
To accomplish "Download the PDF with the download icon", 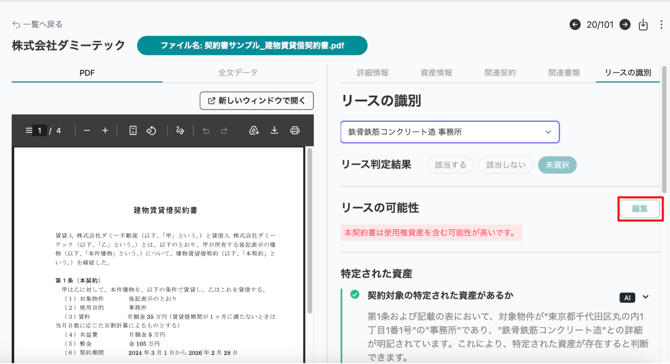I will pos(274,130).
